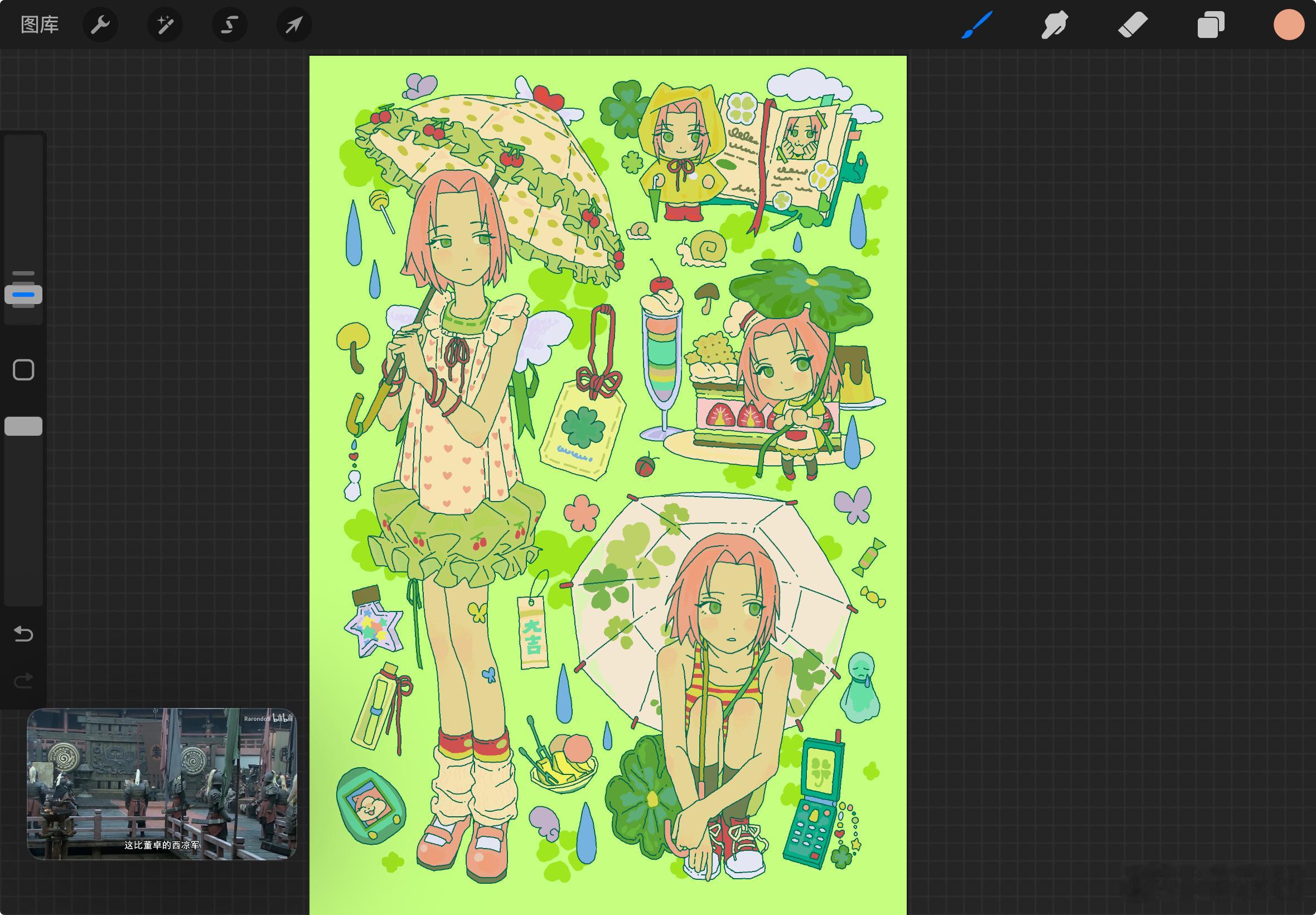Screen dimensions: 1316x915
Task: Click the artwork canvas illustration
Action: (x=608, y=485)
